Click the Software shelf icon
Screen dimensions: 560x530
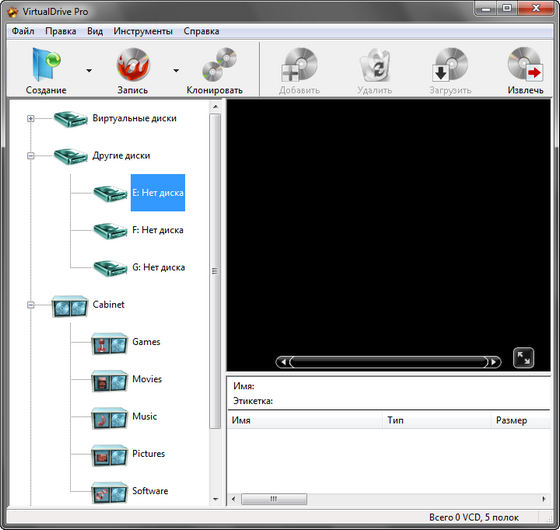click(109, 492)
